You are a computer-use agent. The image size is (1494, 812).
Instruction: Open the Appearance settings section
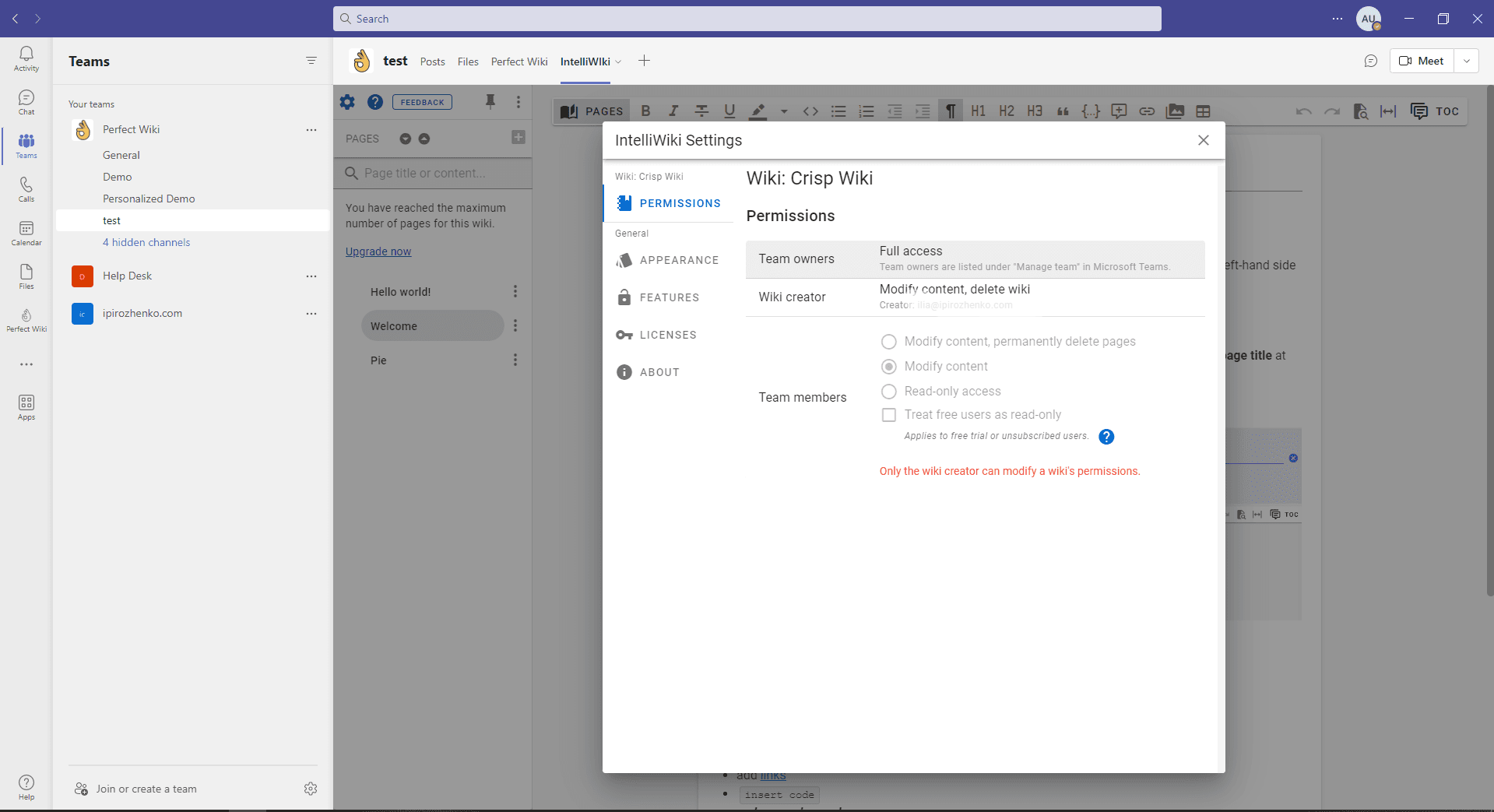click(x=668, y=260)
